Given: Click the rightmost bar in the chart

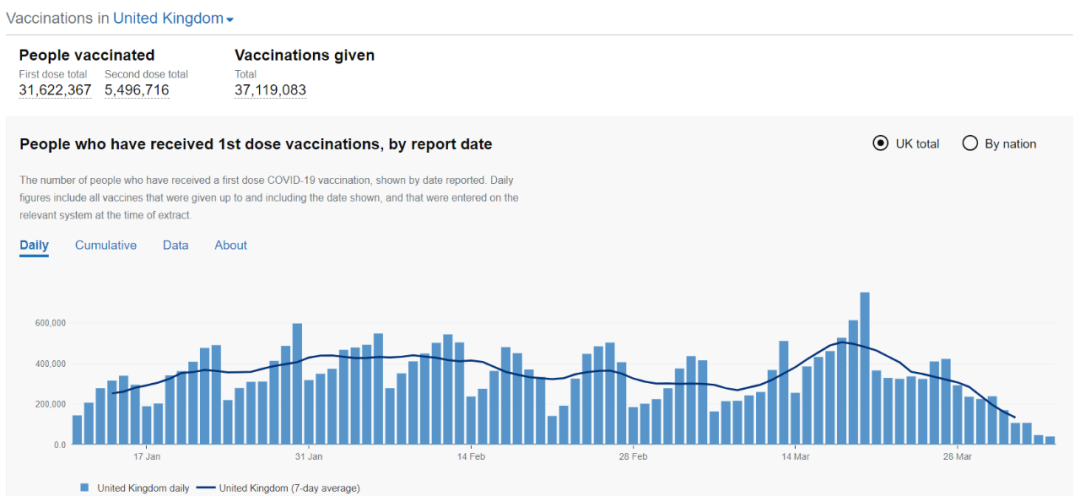Looking at the screenshot, I should coord(1050,440).
